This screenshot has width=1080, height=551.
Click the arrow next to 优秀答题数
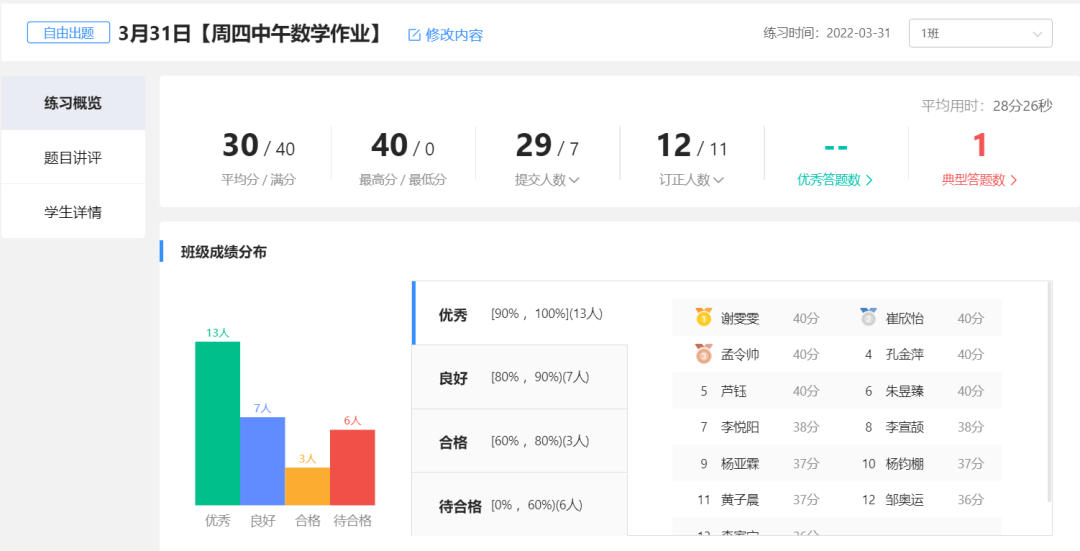pos(869,181)
